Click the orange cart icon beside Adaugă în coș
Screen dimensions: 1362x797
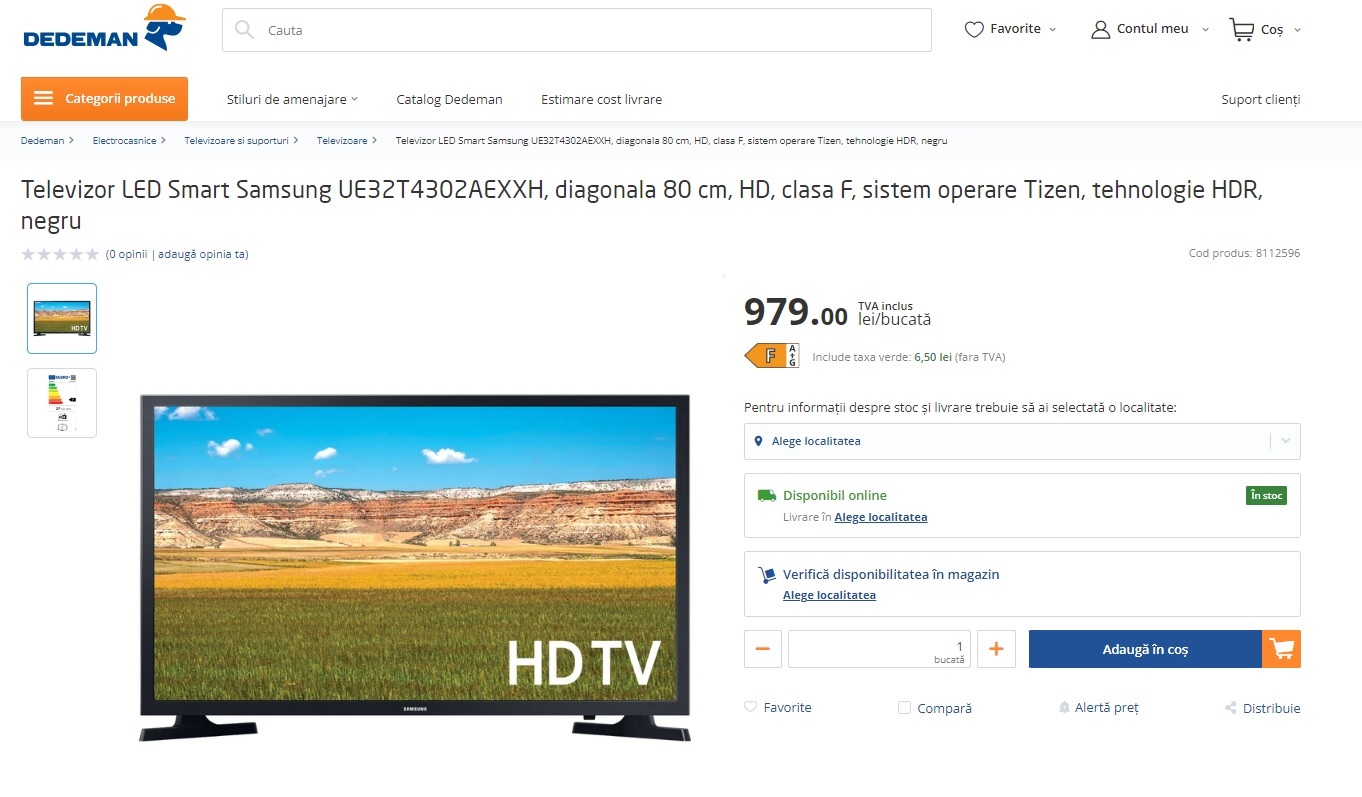[x=1281, y=649]
